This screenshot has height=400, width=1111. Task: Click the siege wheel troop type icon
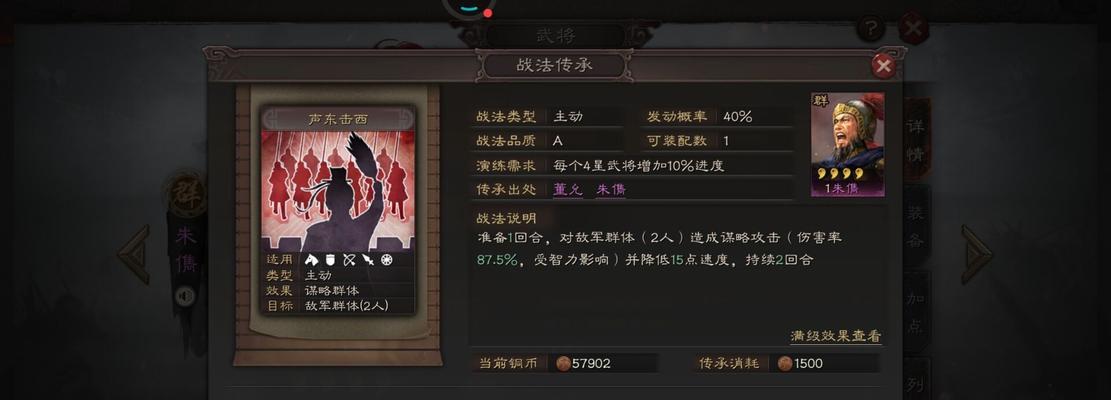click(x=387, y=260)
